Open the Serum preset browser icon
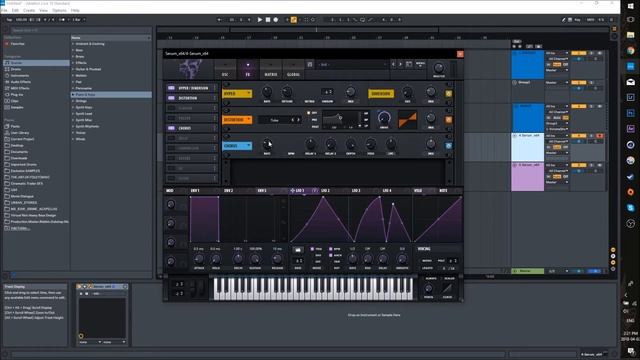Image resolution: width=640 pixels, height=360 pixels. 409,64
